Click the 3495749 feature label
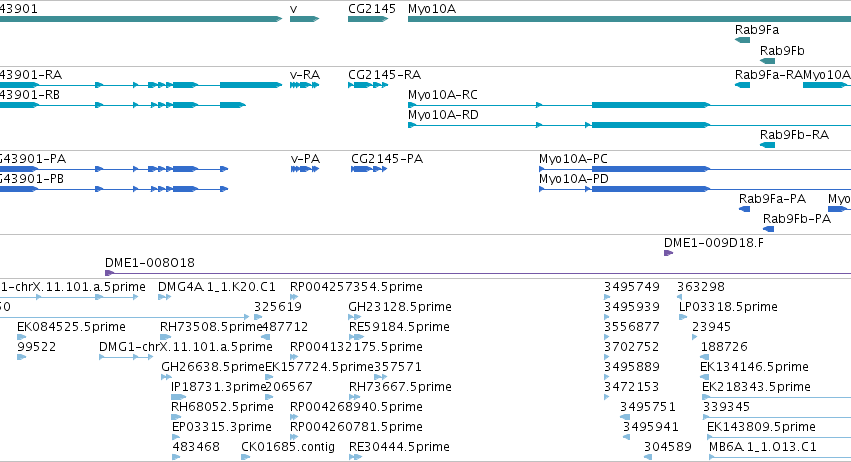 click(x=632, y=287)
